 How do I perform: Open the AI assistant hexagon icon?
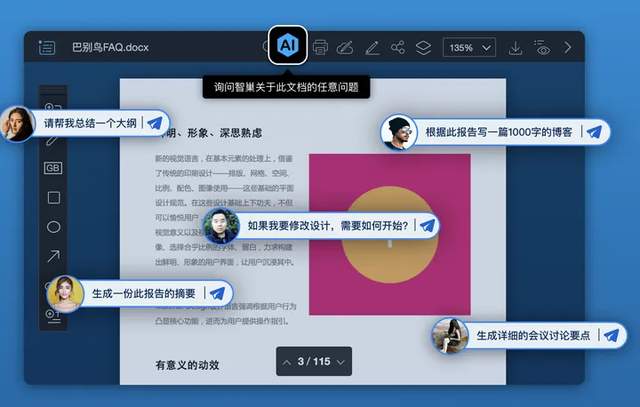point(288,45)
